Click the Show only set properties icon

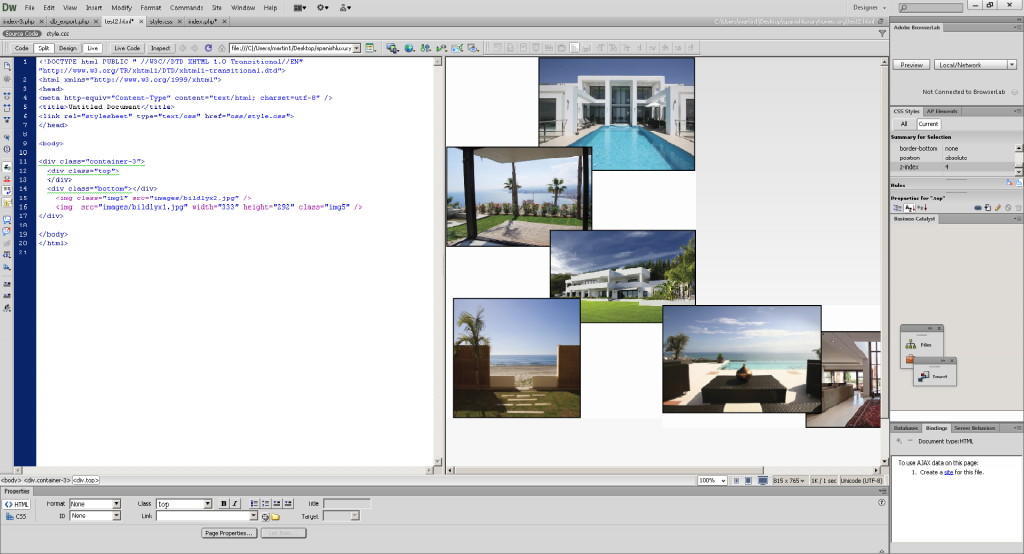pyautogui.click(x=922, y=208)
